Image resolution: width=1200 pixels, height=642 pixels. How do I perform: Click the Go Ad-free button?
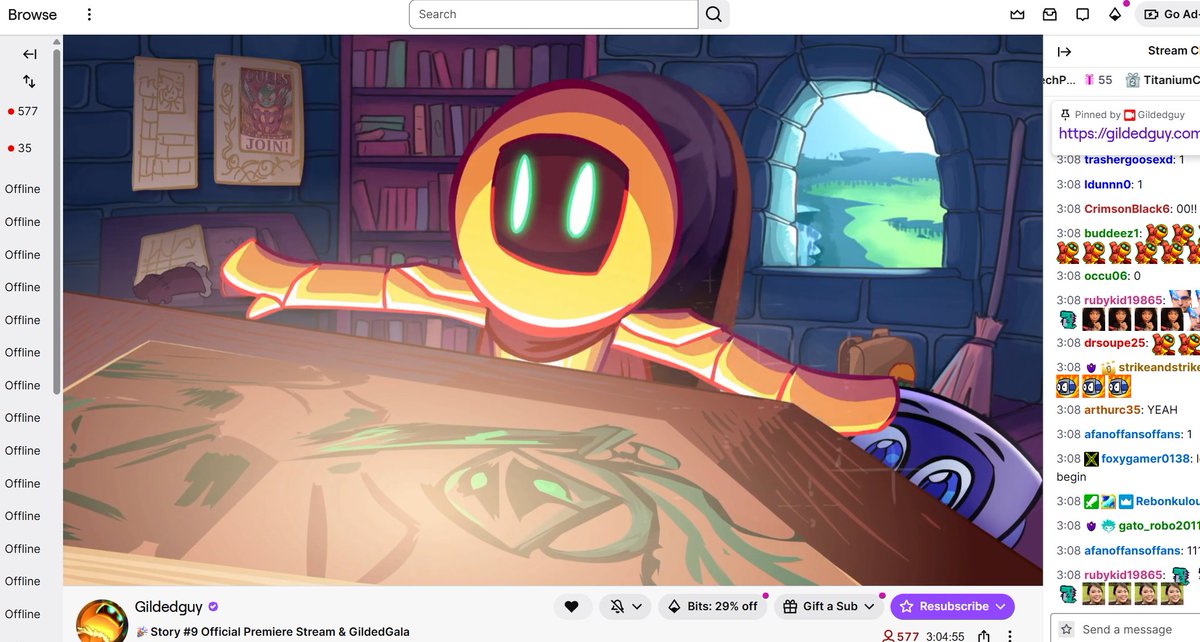[1168, 15]
